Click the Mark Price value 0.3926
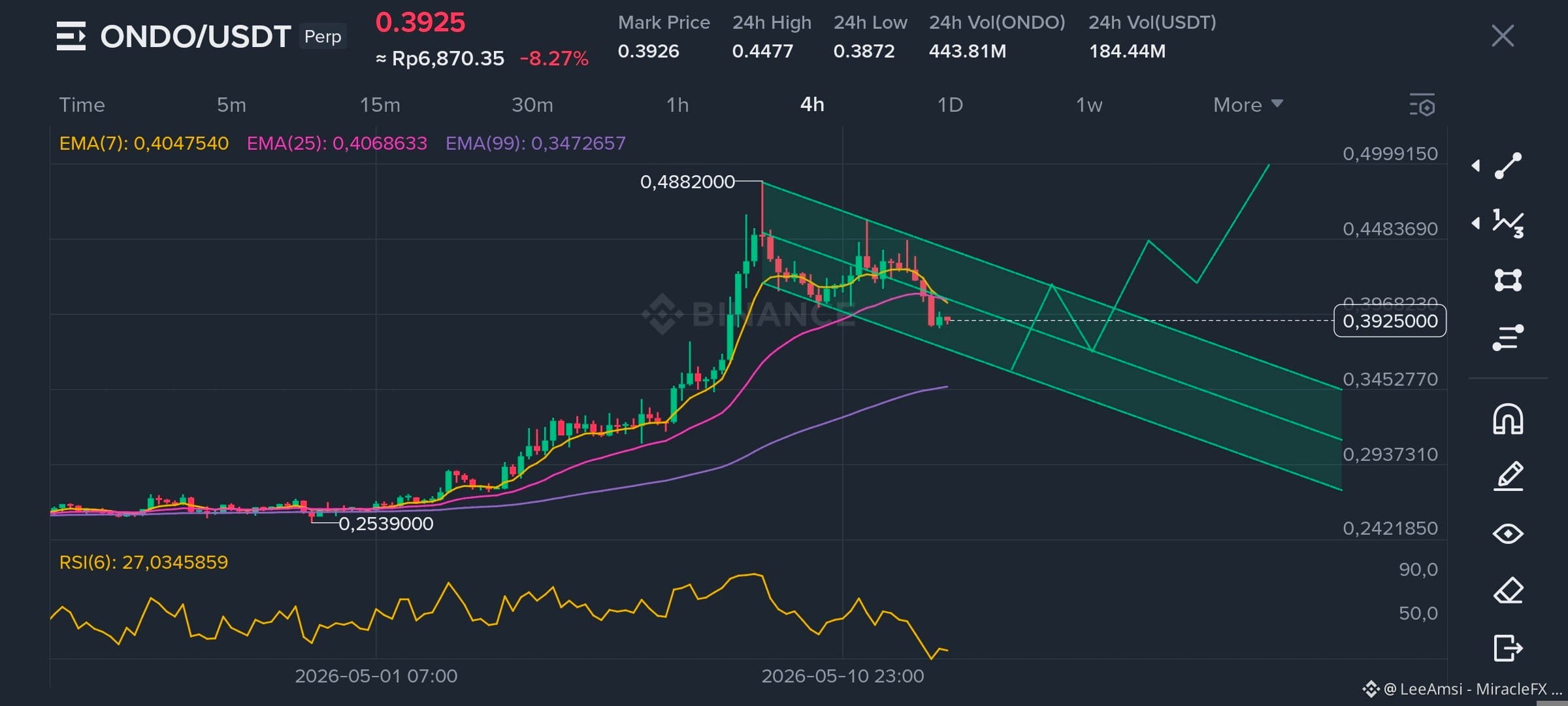Viewport: 1568px width, 706px height. 648,51
